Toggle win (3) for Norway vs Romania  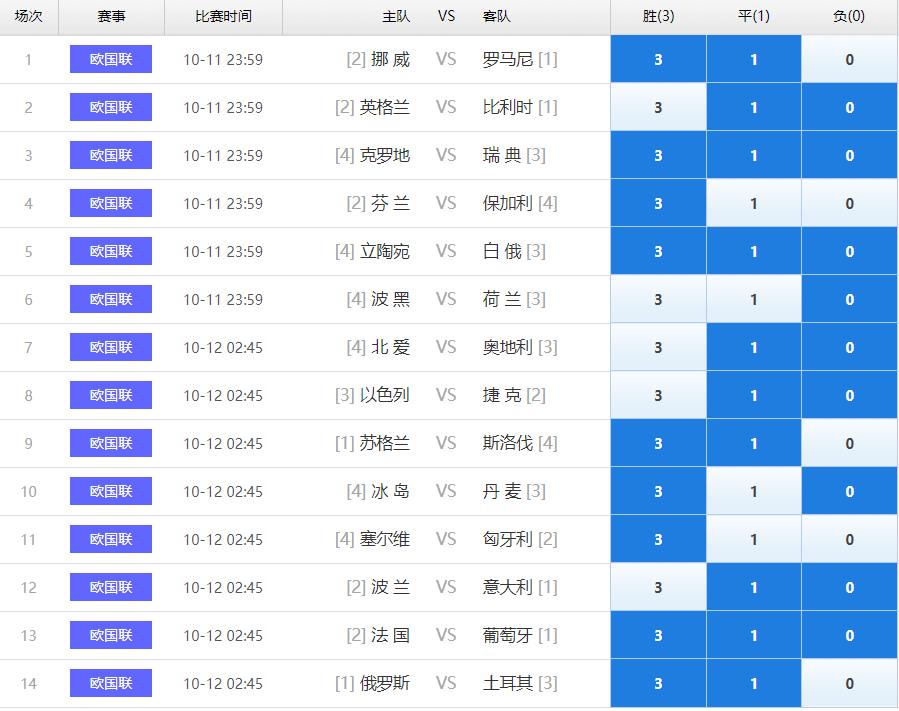[658, 59]
